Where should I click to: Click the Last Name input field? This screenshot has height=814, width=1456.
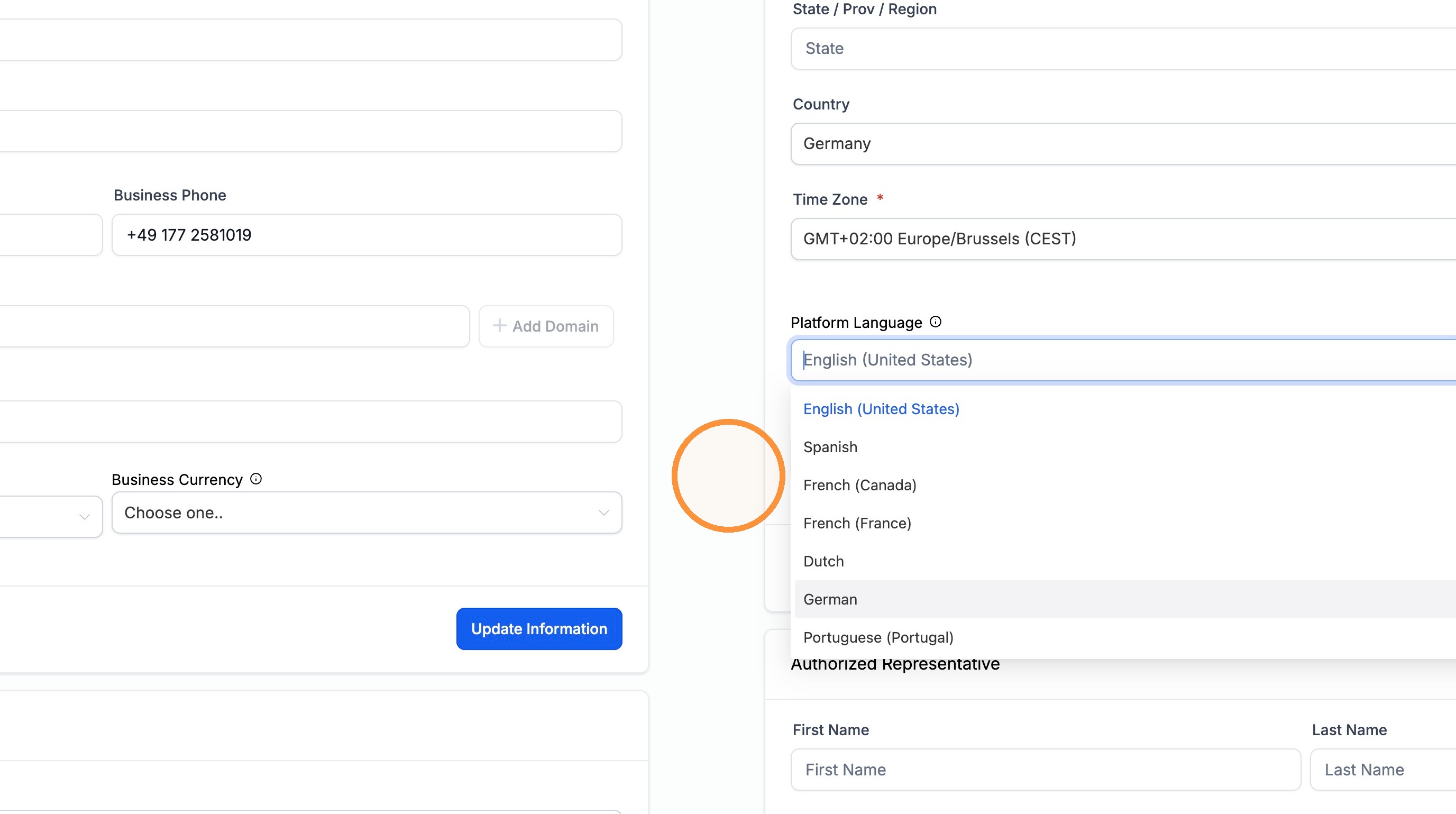point(1383,770)
